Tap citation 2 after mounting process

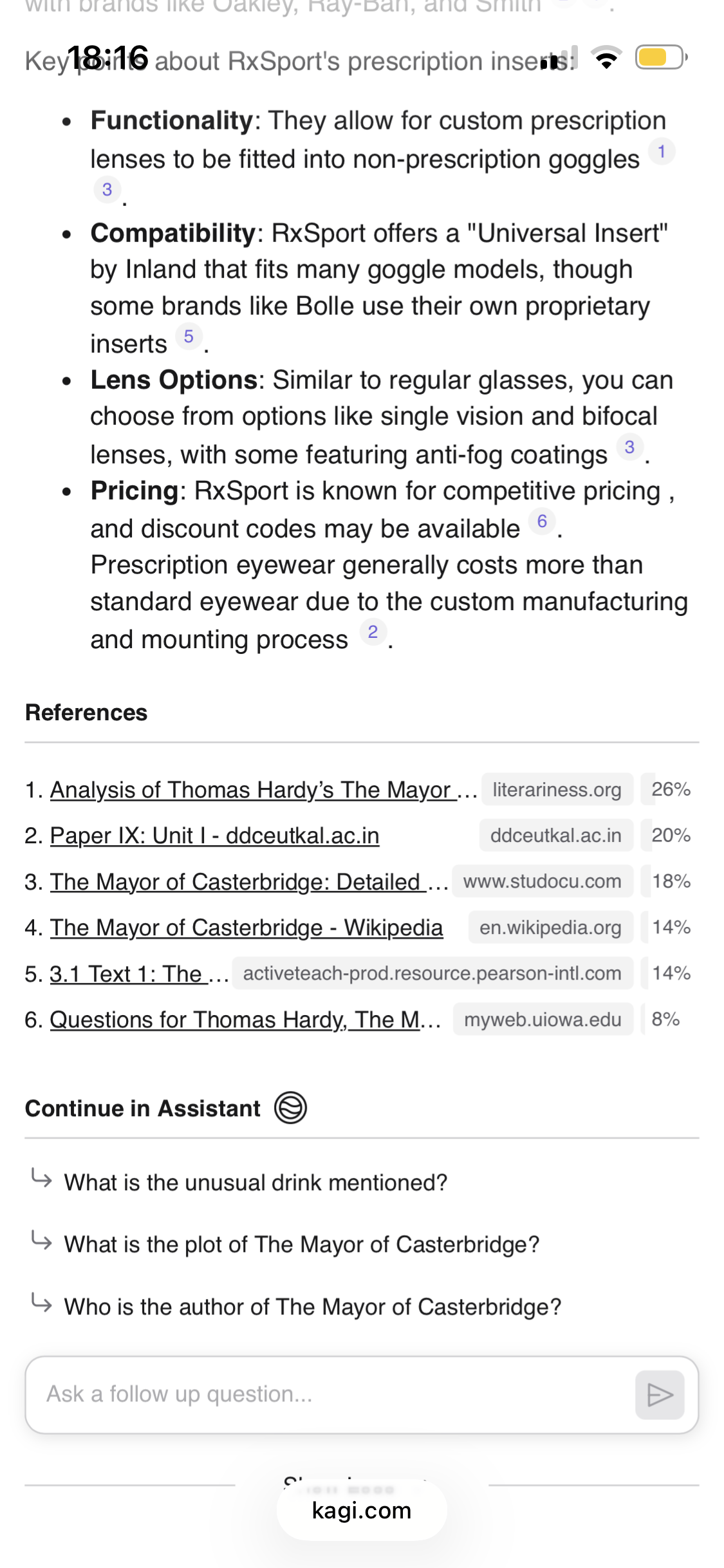pos(373,632)
